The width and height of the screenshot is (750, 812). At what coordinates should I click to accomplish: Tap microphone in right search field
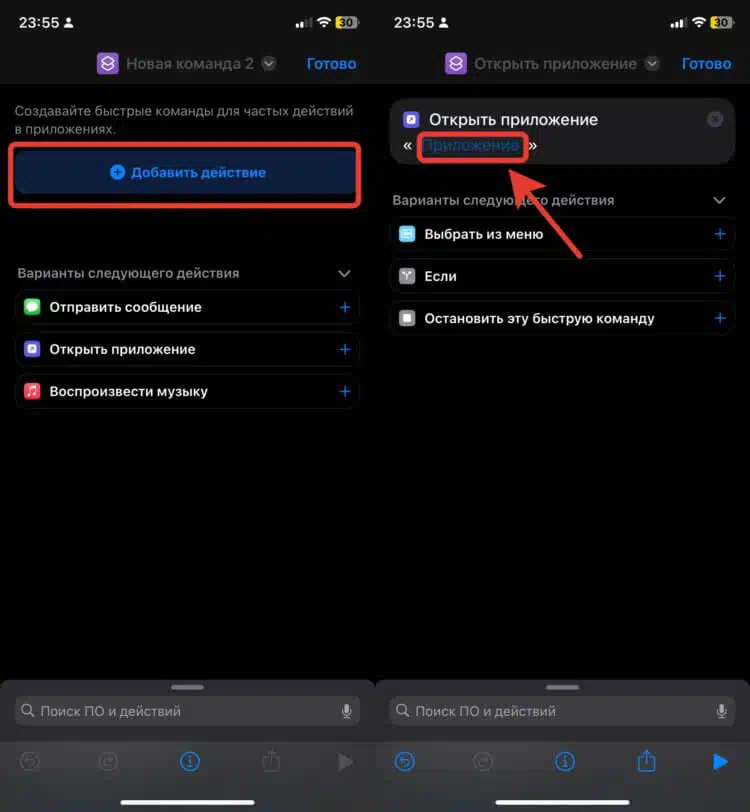click(721, 712)
